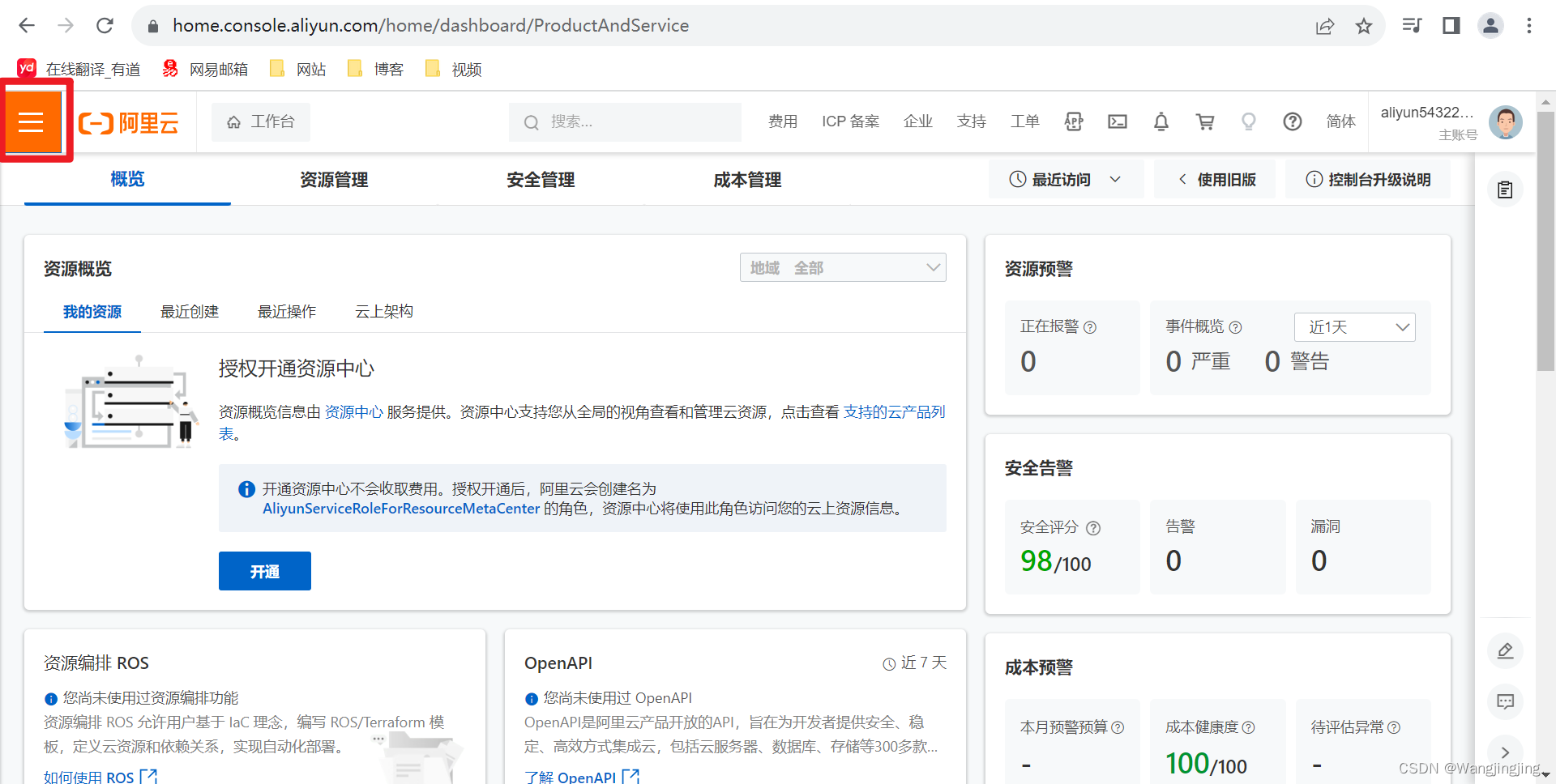Open the notification bell
This screenshot has width=1556, height=784.
tap(1161, 121)
